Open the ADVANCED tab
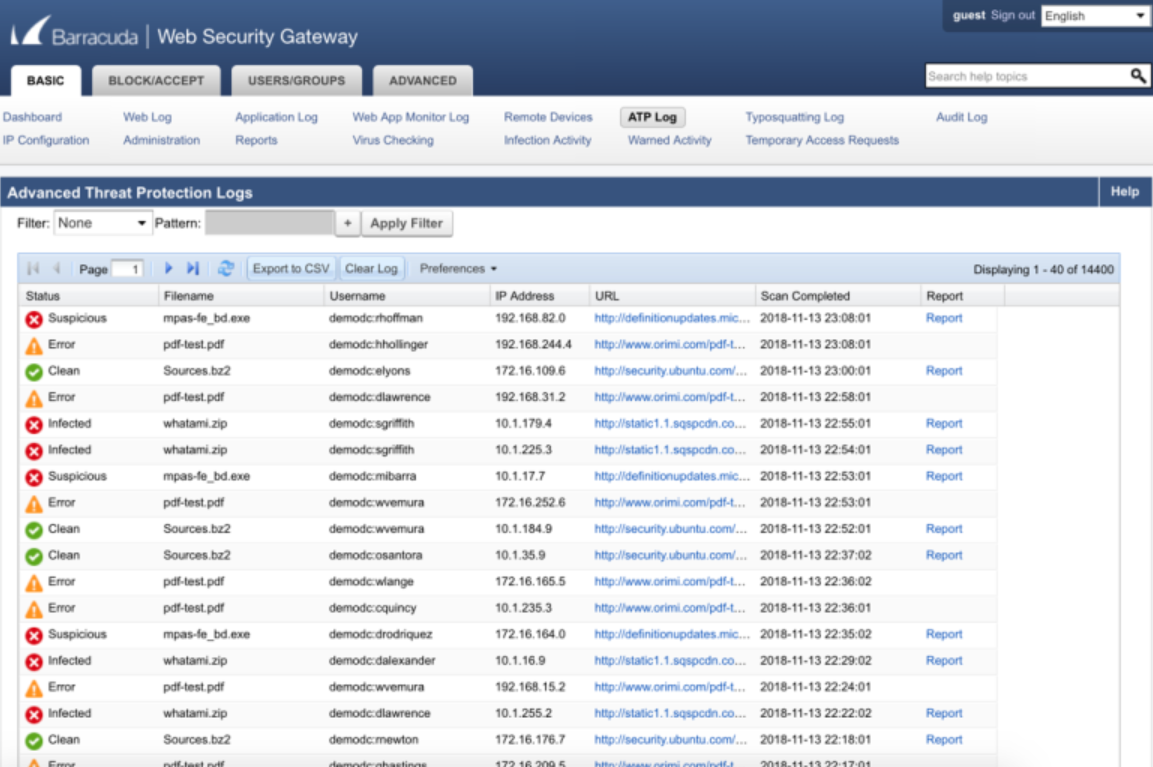The height and width of the screenshot is (767, 1153). pos(422,80)
